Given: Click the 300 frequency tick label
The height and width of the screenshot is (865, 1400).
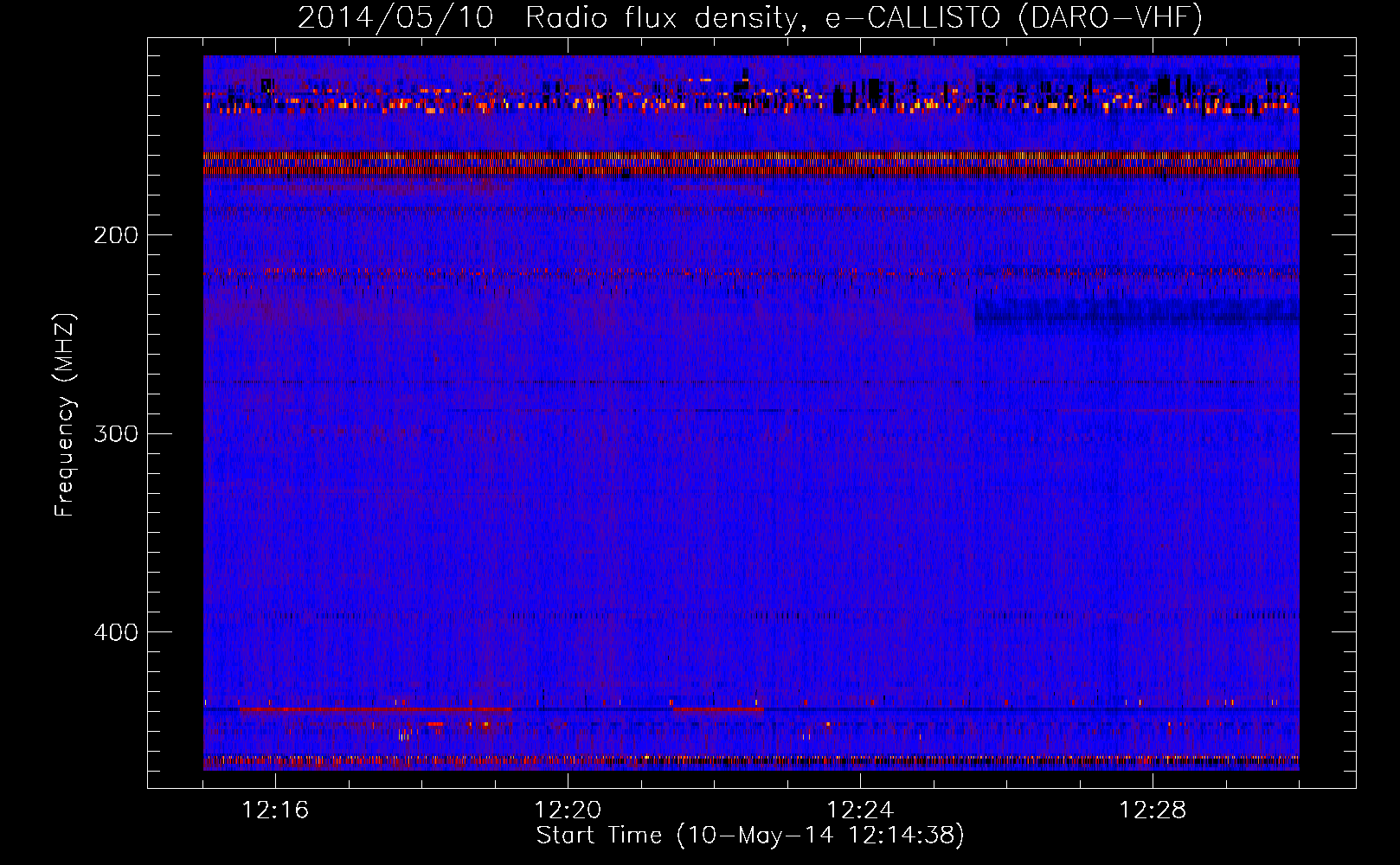Looking at the screenshot, I should (x=116, y=433).
